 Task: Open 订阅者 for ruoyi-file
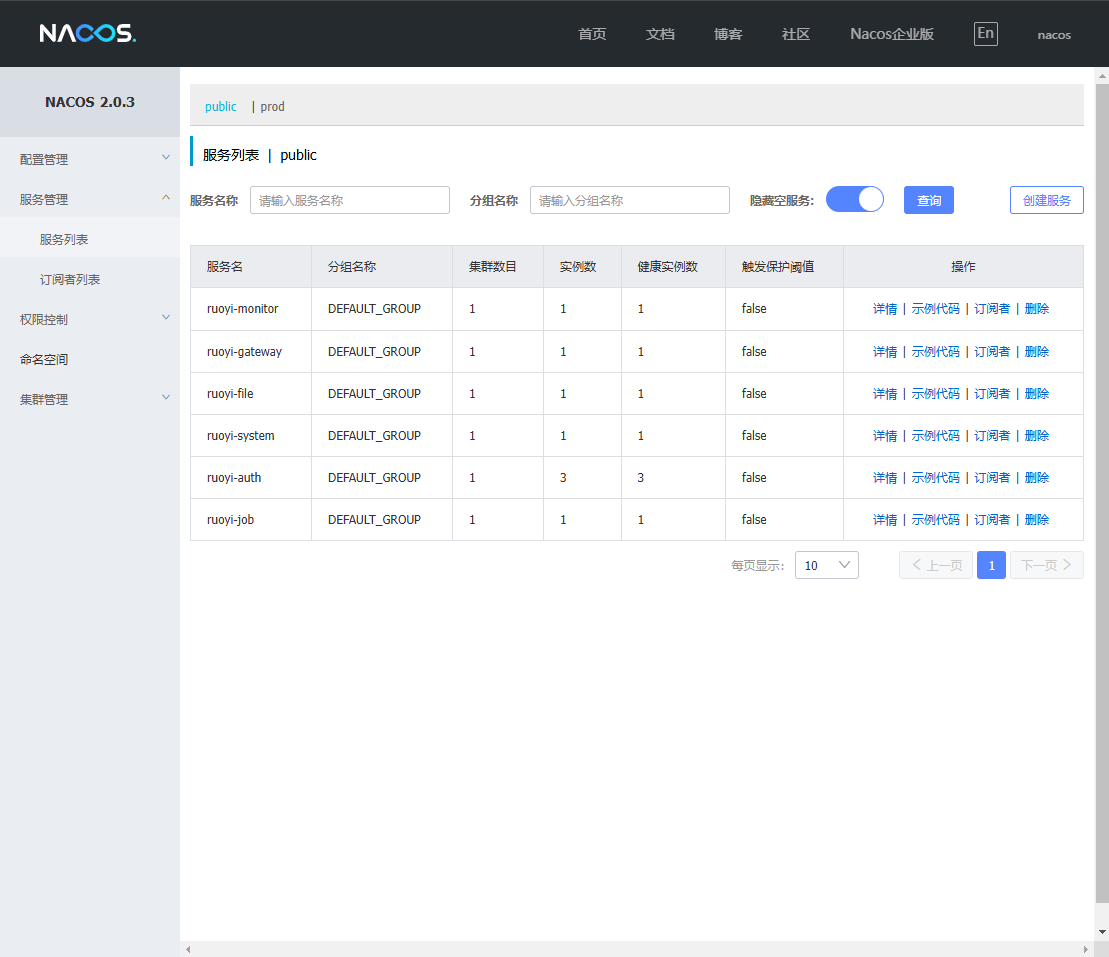tap(992, 393)
